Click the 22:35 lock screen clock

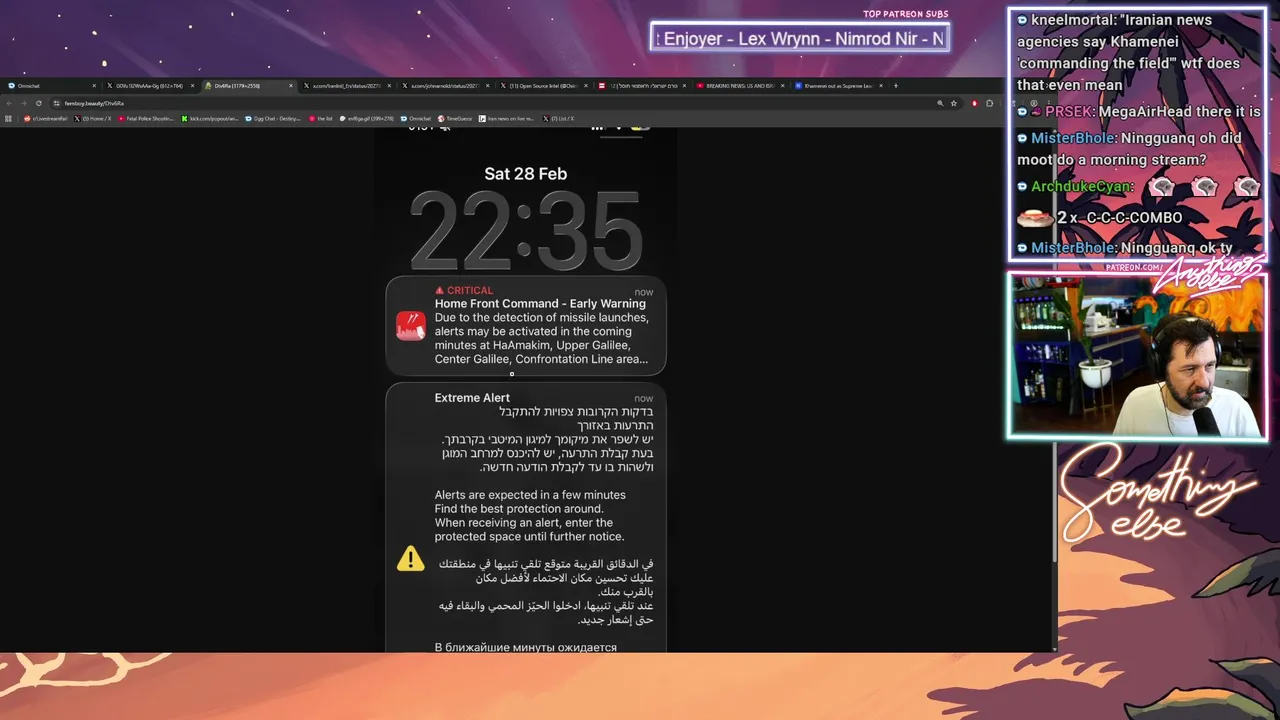[526, 232]
